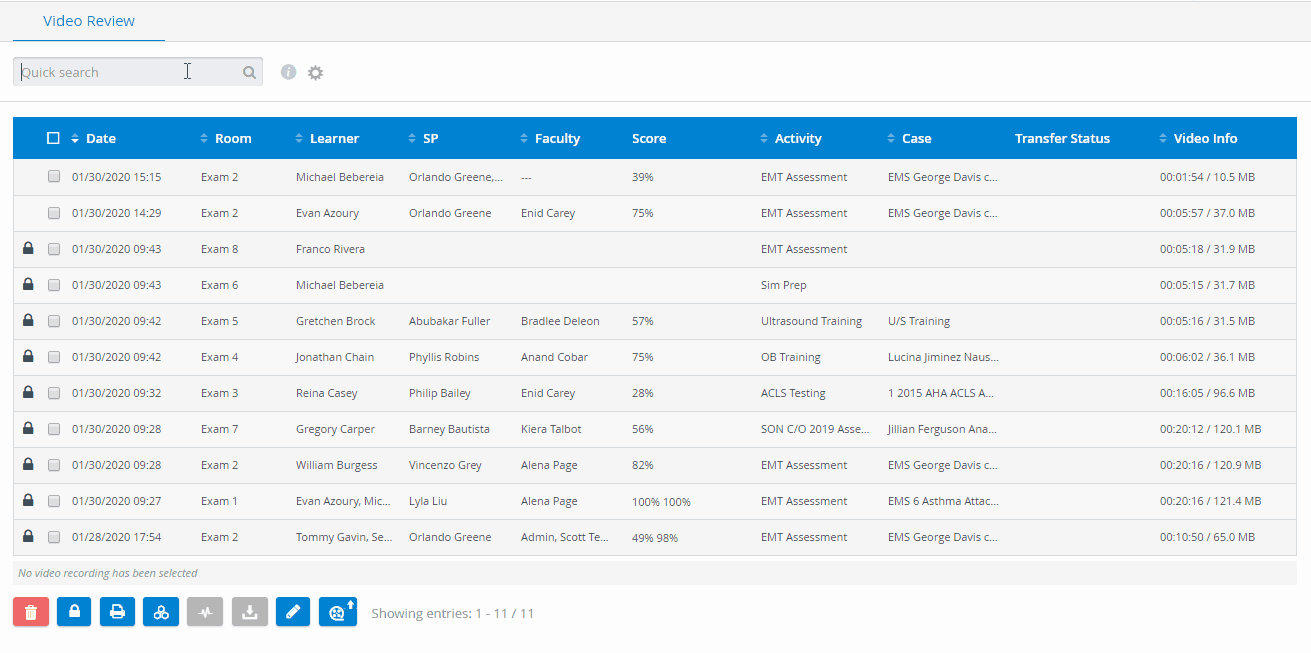Click the film reel upload icon button
This screenshot has height=653, width=1311.
(338, 612)
